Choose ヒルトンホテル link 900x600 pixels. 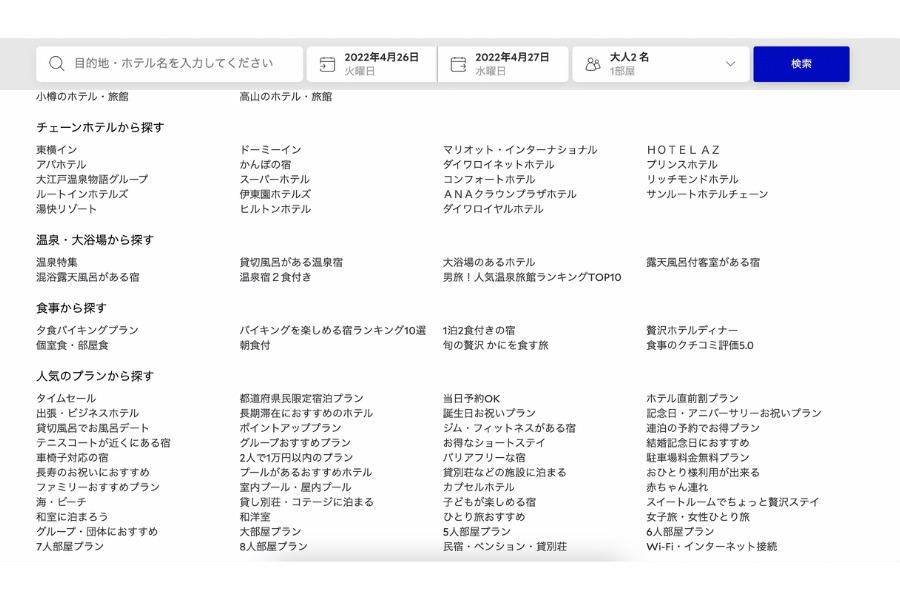[x=275, y=209]
